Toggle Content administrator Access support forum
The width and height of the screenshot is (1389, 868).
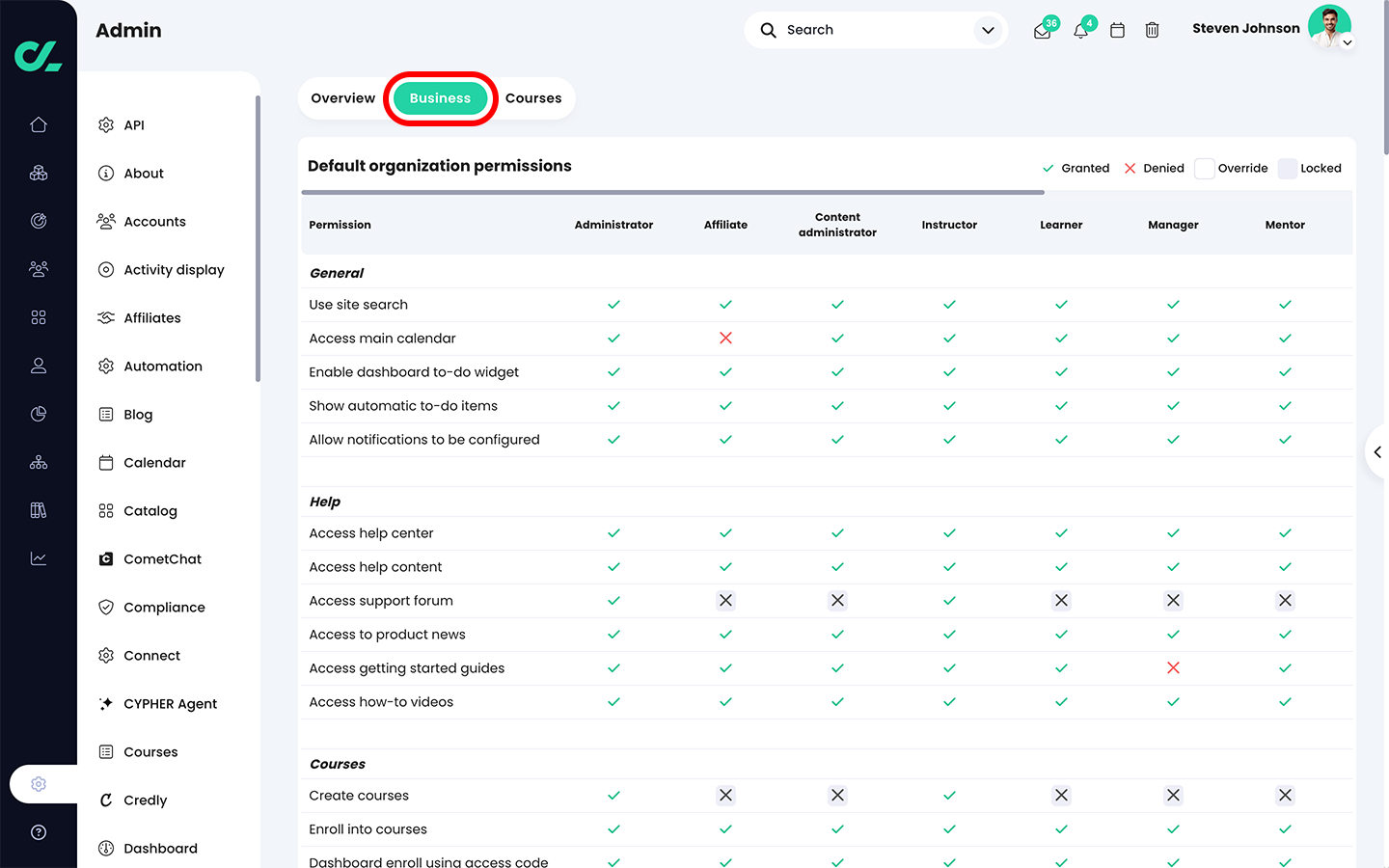(837, 600)
